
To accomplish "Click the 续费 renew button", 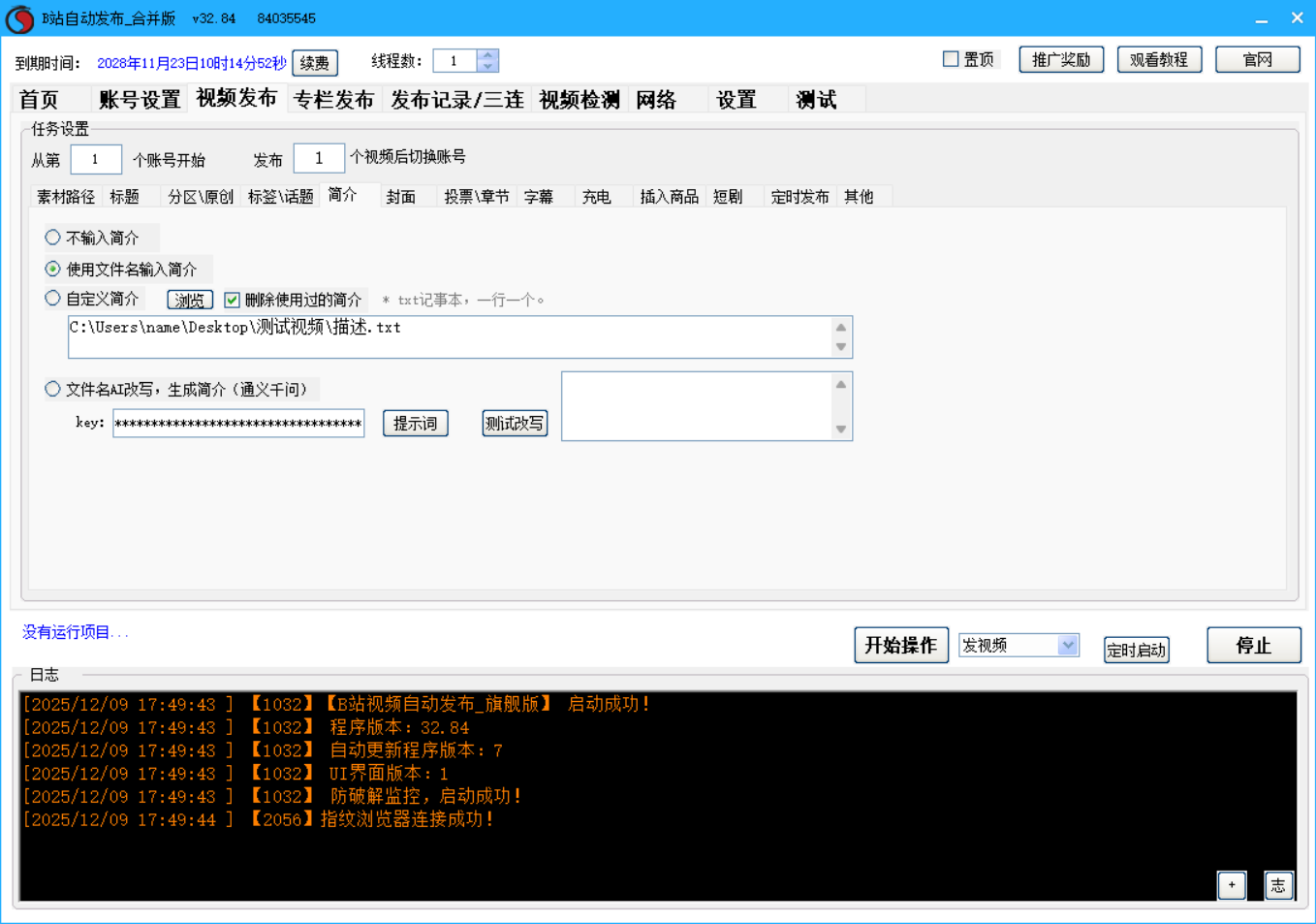I will [315, 63].
